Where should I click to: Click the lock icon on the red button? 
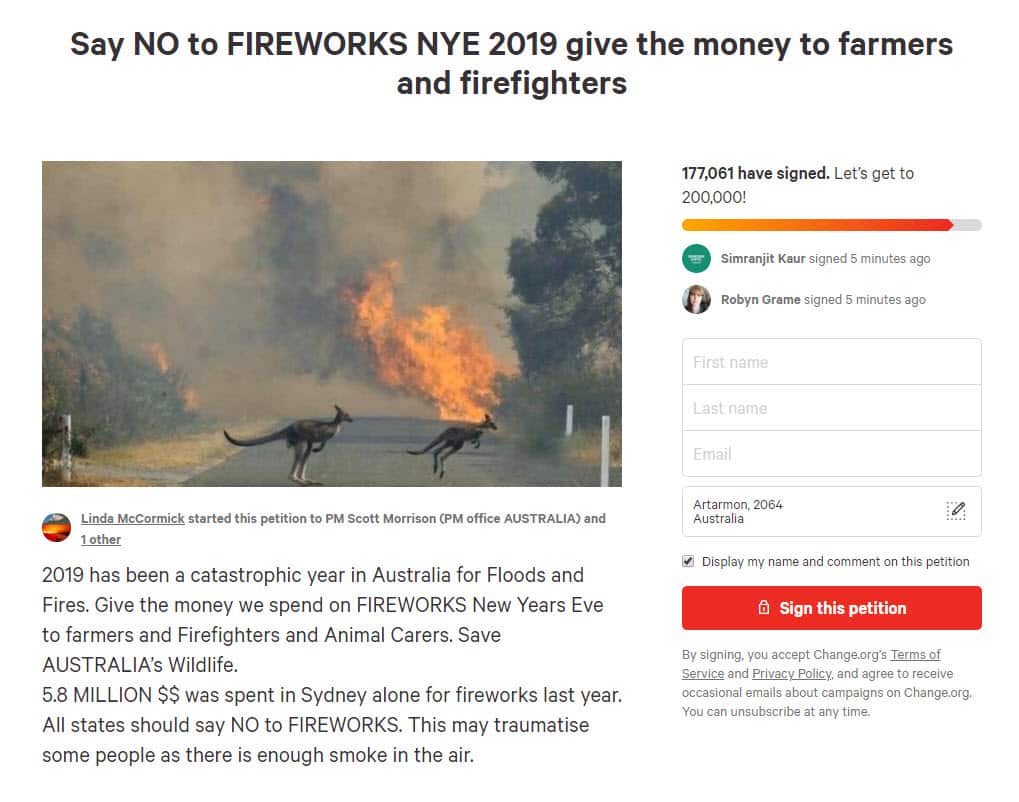click(766, 608)
